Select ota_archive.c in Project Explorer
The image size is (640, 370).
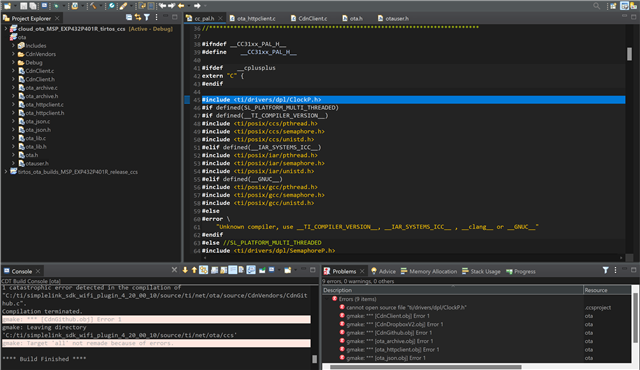click(41, 88)
